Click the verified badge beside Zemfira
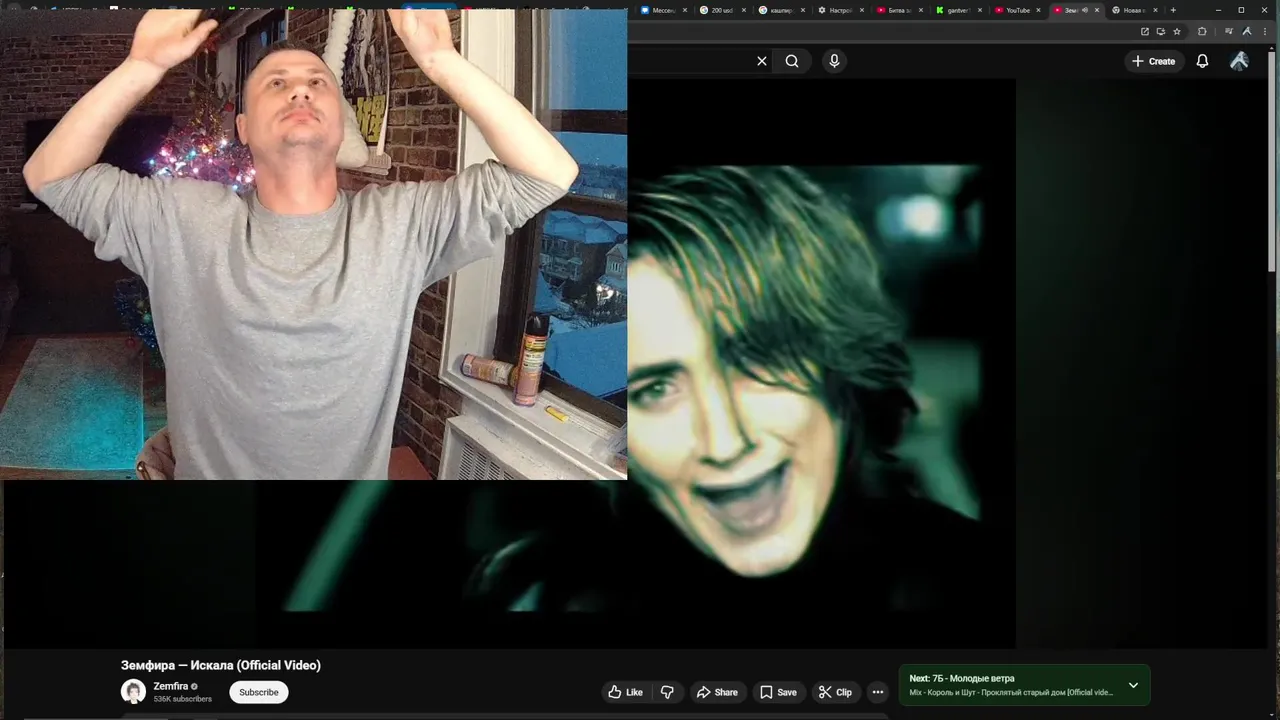Screen dimensions: 1280x720 coord(195,687)
